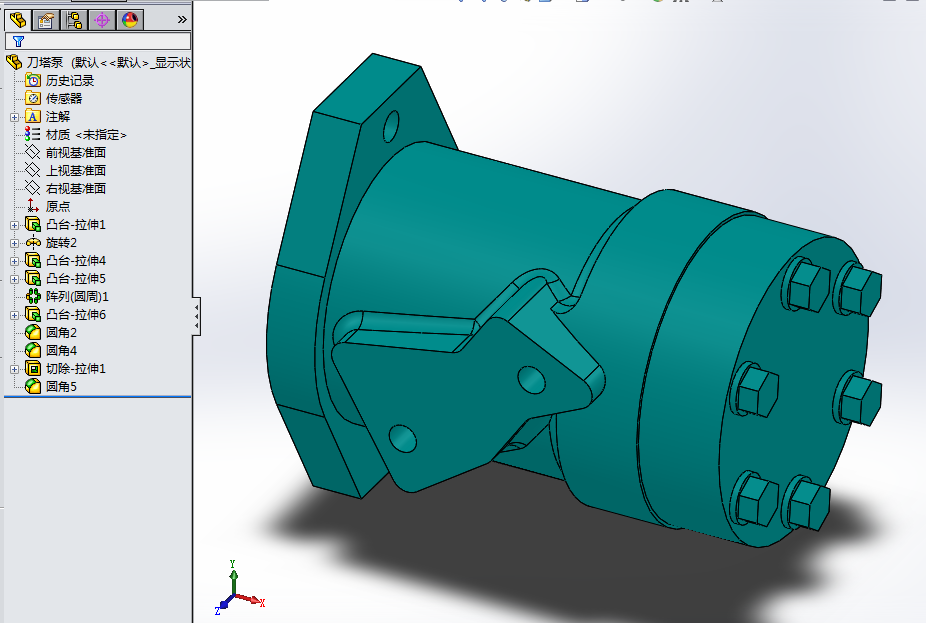Click the 原点 label
The image size is (926, 623).
tap(58, 206)
